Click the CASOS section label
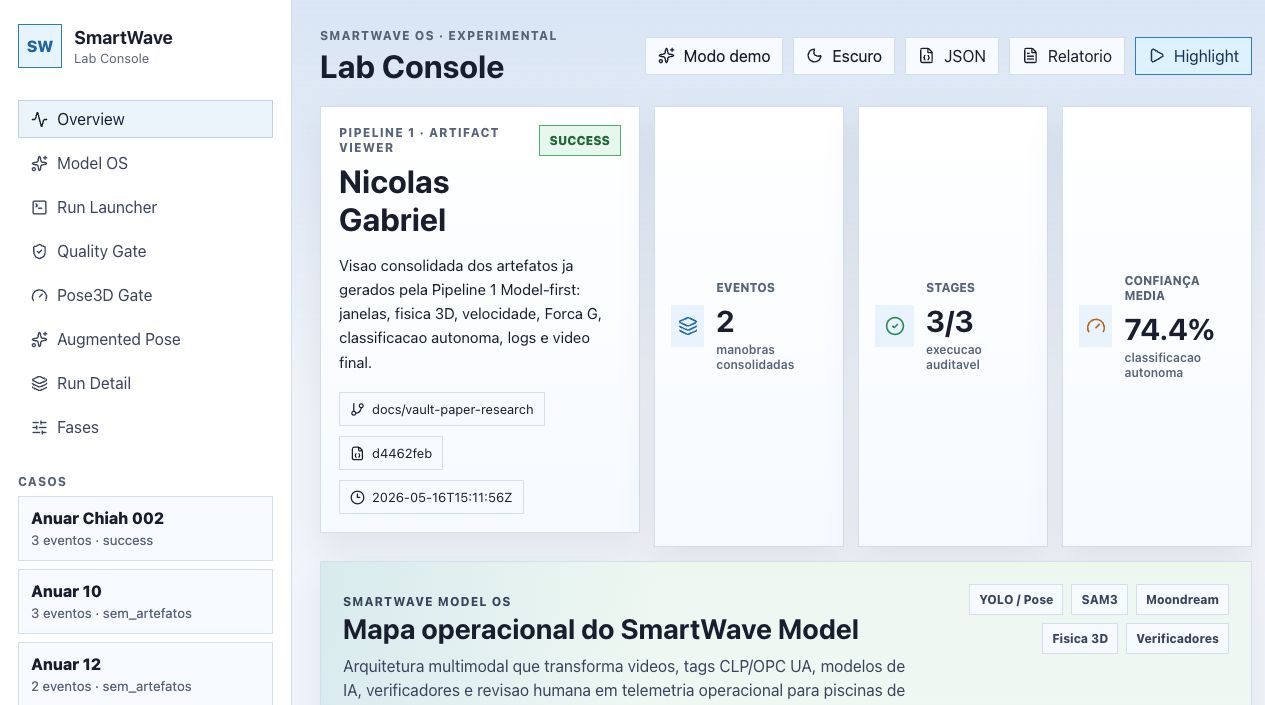The width and height of the screenshot is (1265, 705). [42, 481]
